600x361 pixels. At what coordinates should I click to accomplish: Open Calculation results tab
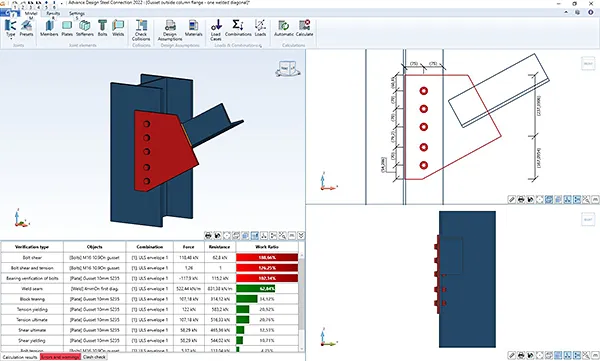(20, 357)
